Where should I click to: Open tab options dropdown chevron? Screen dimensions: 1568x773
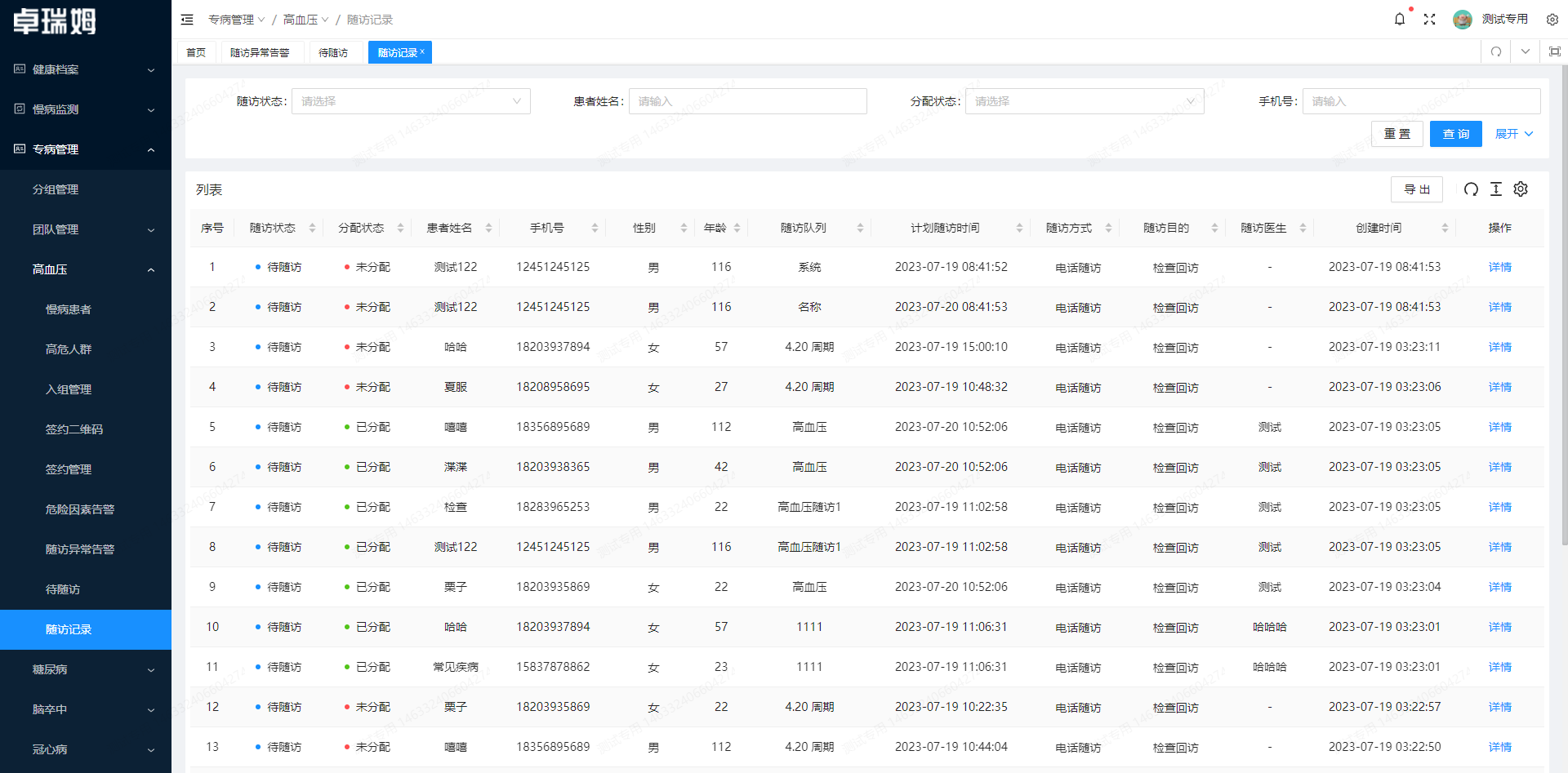[x=1526, y=51]
